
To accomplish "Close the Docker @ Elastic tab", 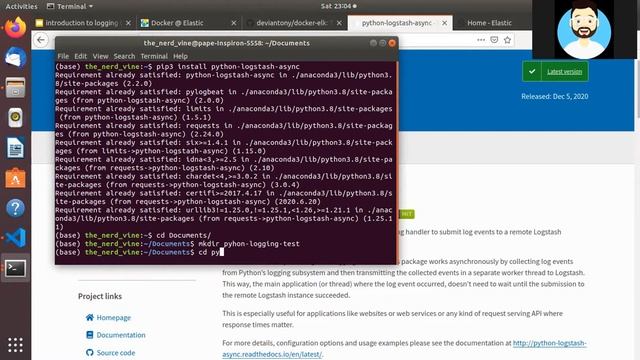I will (233, 23).
